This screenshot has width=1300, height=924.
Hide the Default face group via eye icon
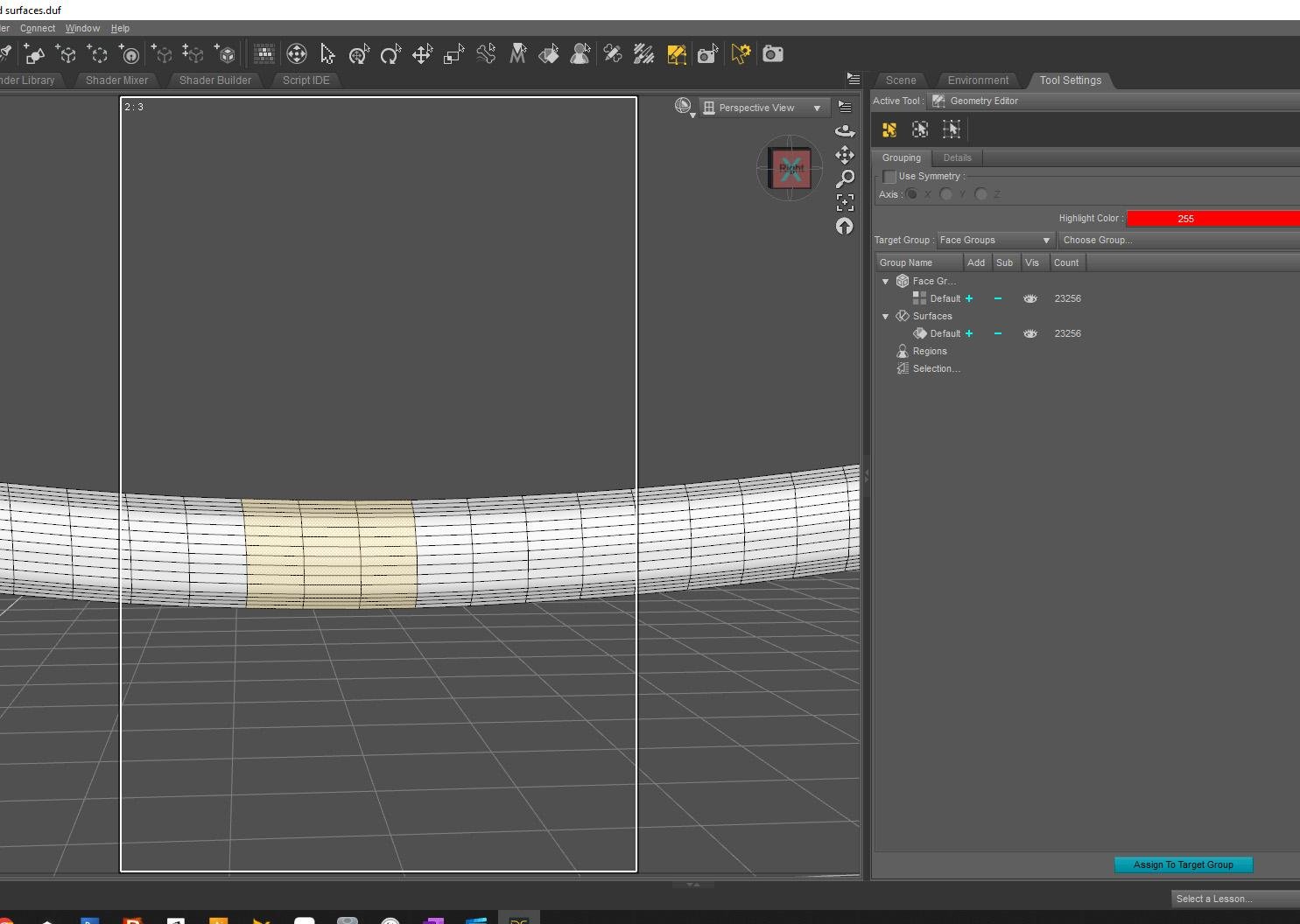point(1030,298)
